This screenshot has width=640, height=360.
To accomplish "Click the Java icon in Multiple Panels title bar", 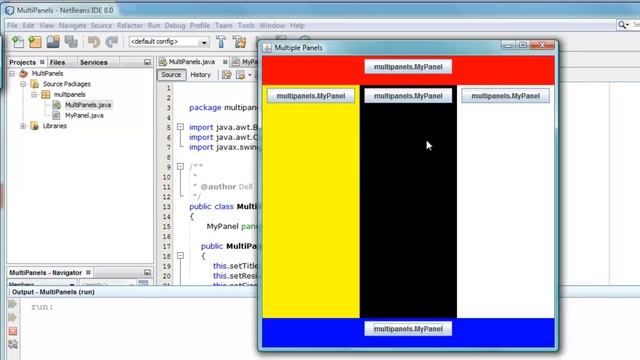I will [267, 48].
